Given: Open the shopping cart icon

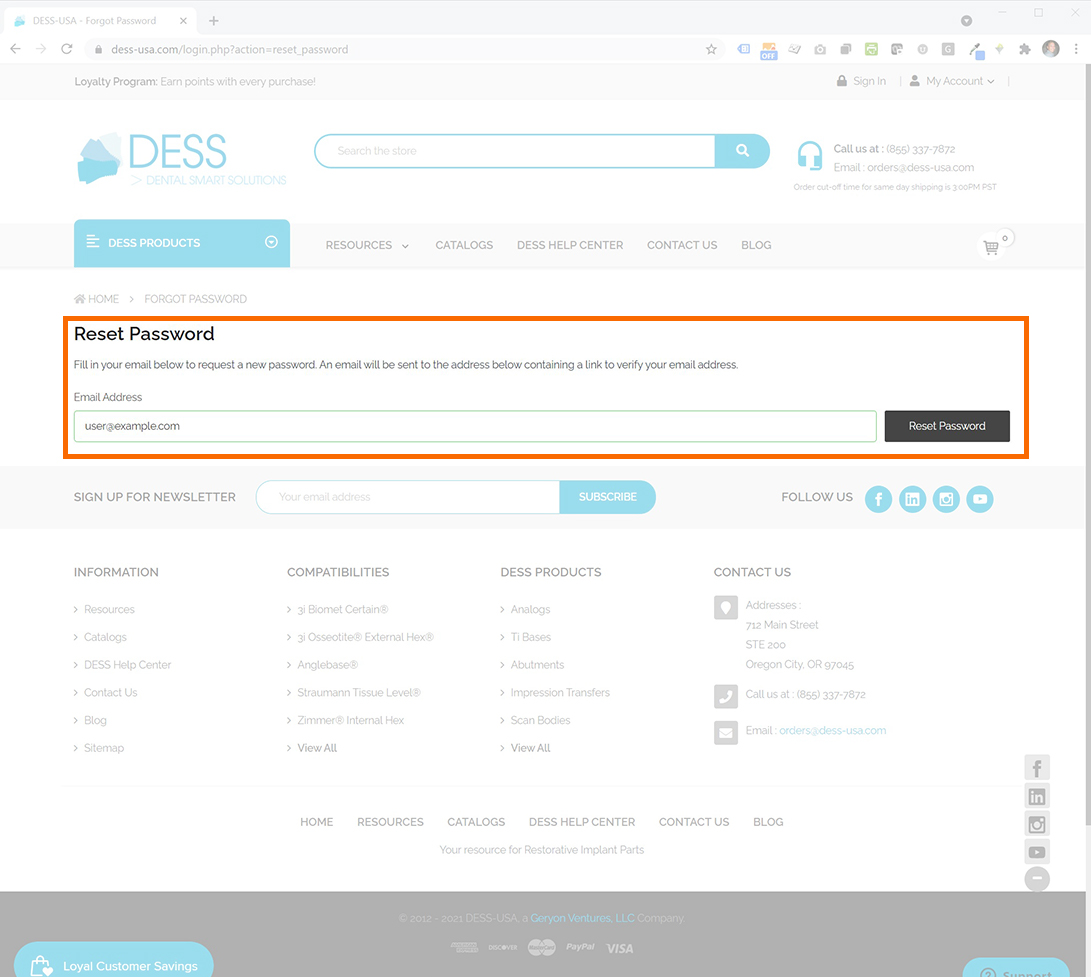Looking at the screenshot, I should click(992, 246).
